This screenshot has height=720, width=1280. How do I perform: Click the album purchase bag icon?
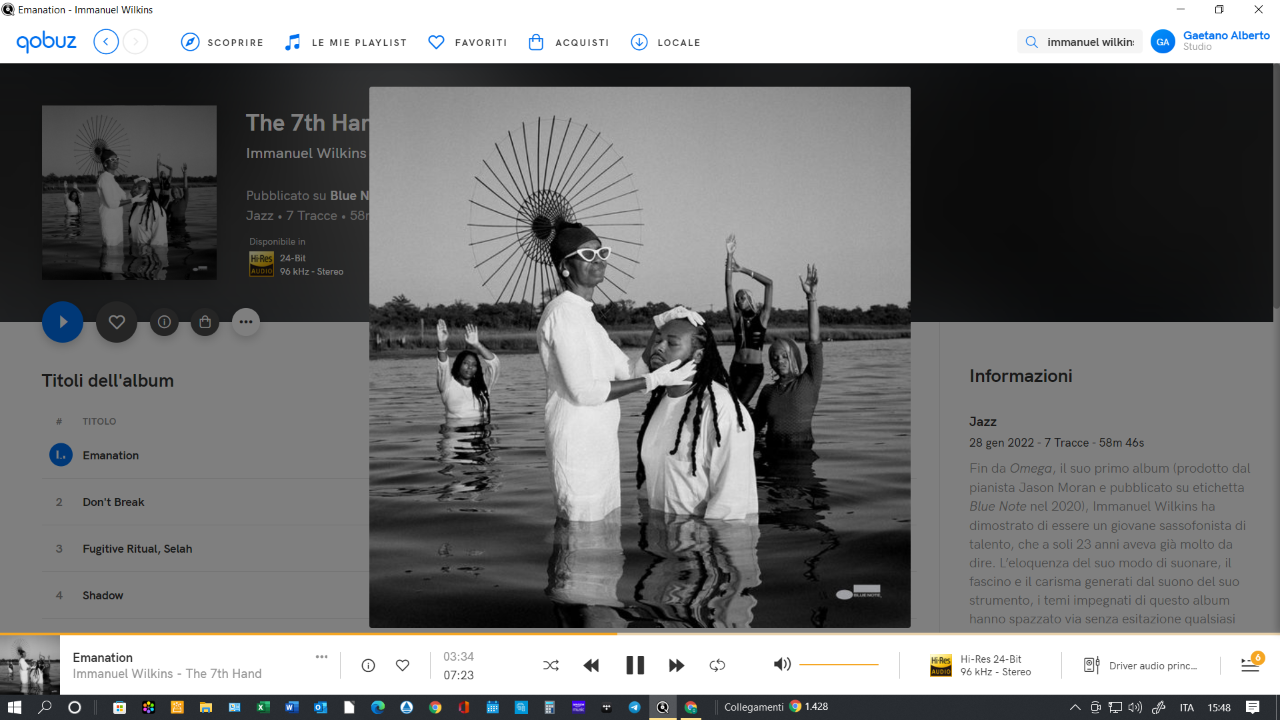[x=205, y=322]
